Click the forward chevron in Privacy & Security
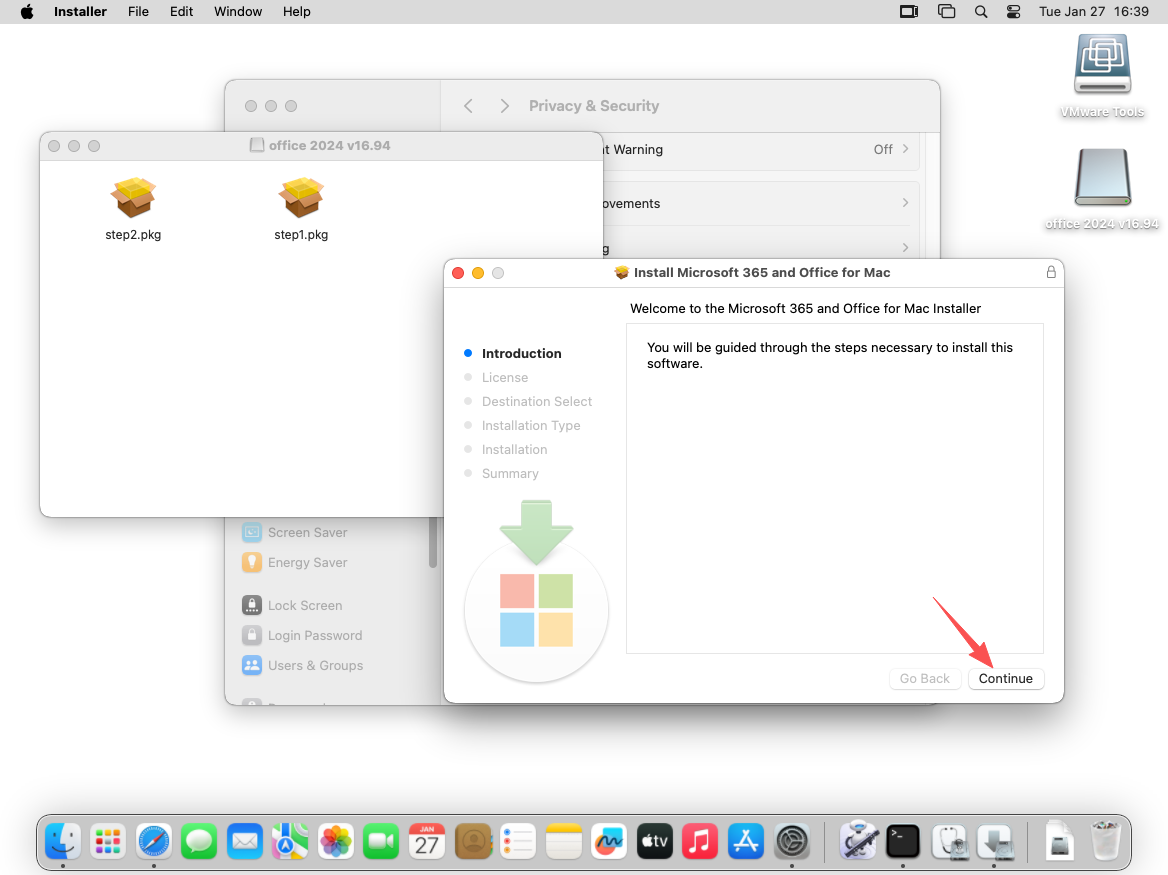This screenshot has width=1168, height=875. tap(504, 106)
